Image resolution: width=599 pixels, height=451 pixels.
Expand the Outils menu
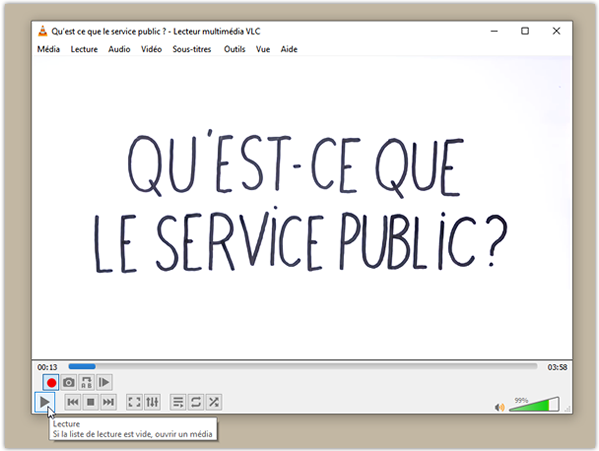point(235,49)
